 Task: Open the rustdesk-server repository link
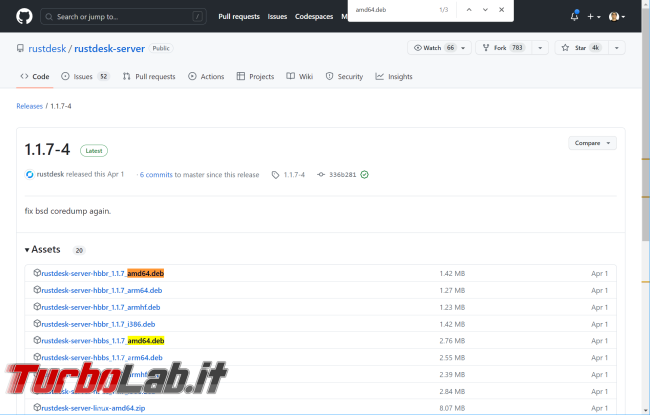pyautogui.click(x=109, y=49)
